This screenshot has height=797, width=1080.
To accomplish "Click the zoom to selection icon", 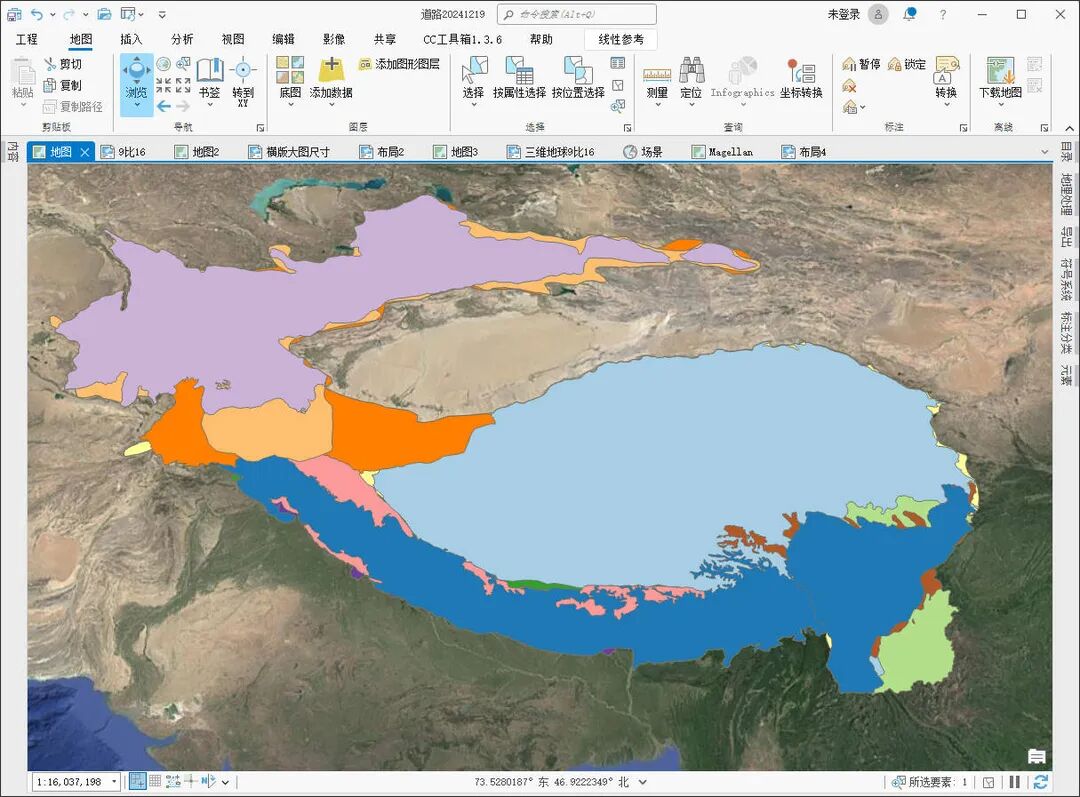I will tap(183, 64).
